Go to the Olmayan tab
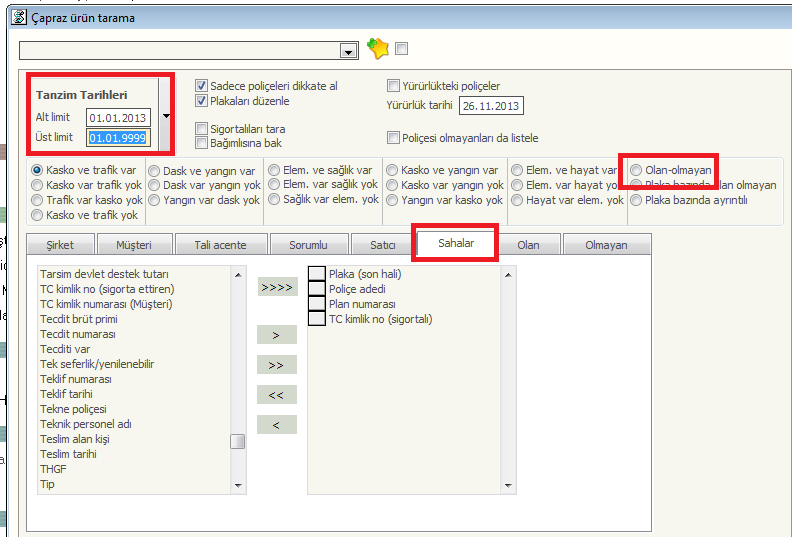The image size is (792, 537). pyautogui.click(x=605, y=245)
